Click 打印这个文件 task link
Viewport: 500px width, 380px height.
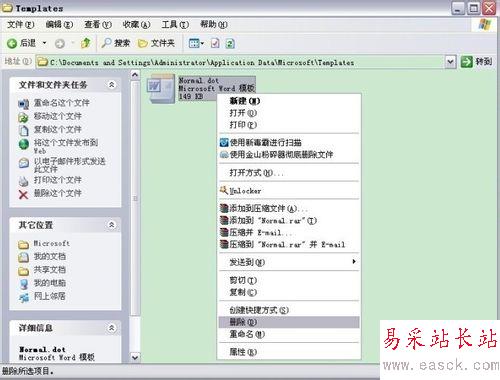pyautogui.click(x=58, y=180)
